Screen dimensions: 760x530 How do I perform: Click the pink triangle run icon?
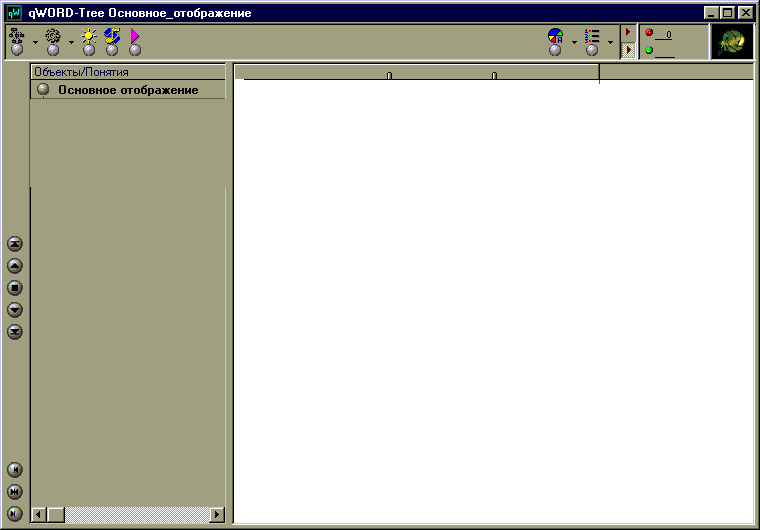pyautogui.click(x=135, y=41)
